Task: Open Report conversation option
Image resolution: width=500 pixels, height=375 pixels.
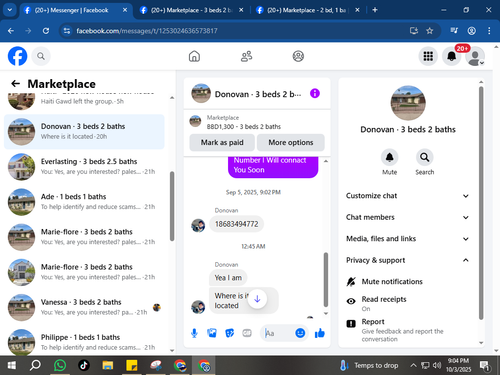Action: (408, 330)
